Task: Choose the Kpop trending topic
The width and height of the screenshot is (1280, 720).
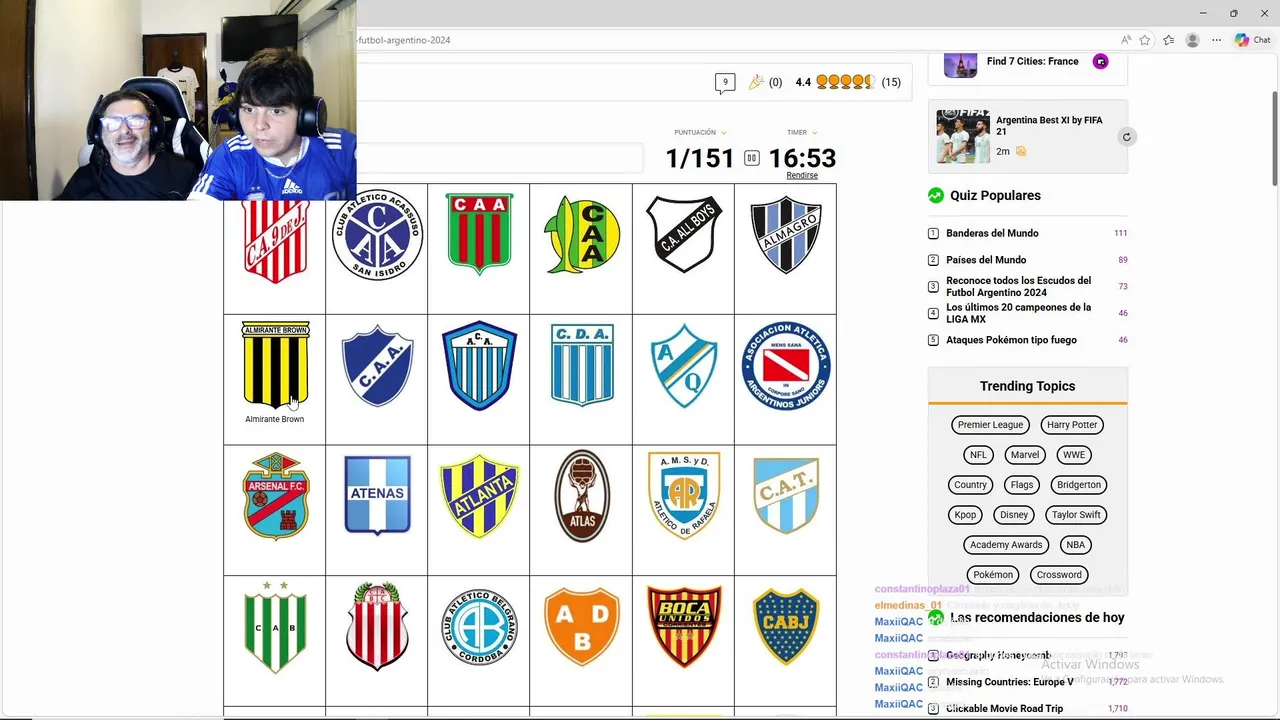Action: pyautogui.click(x=965, y=515)
